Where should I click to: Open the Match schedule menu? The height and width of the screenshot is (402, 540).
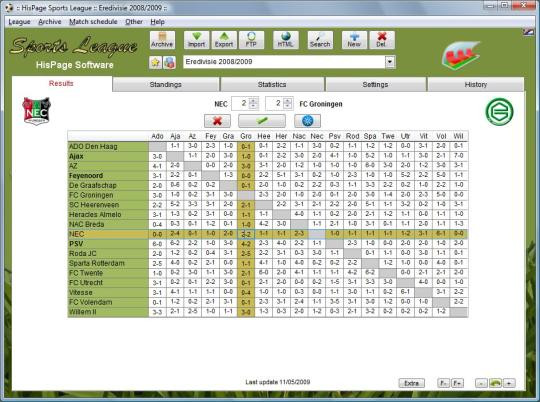(x=93, y=22)
